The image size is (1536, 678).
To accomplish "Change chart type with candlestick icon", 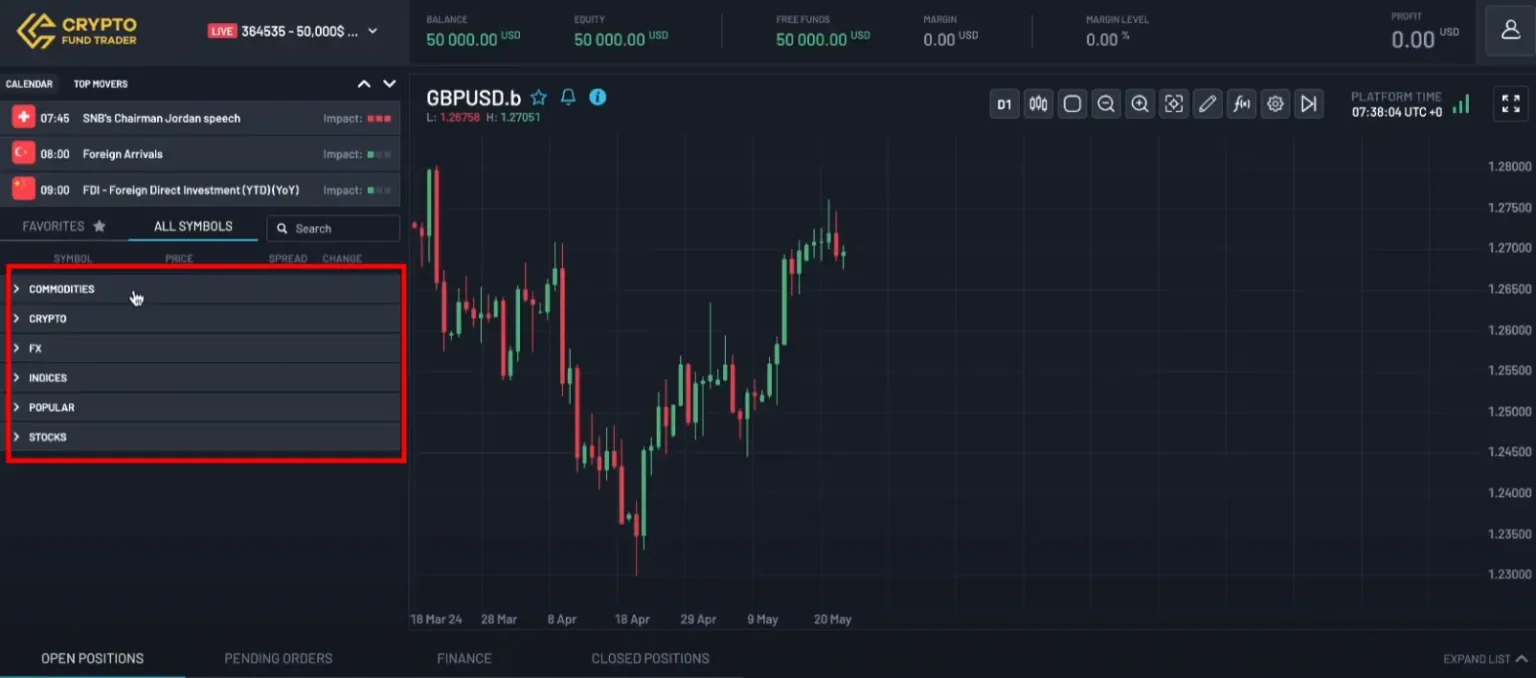I will (1039, 104).
